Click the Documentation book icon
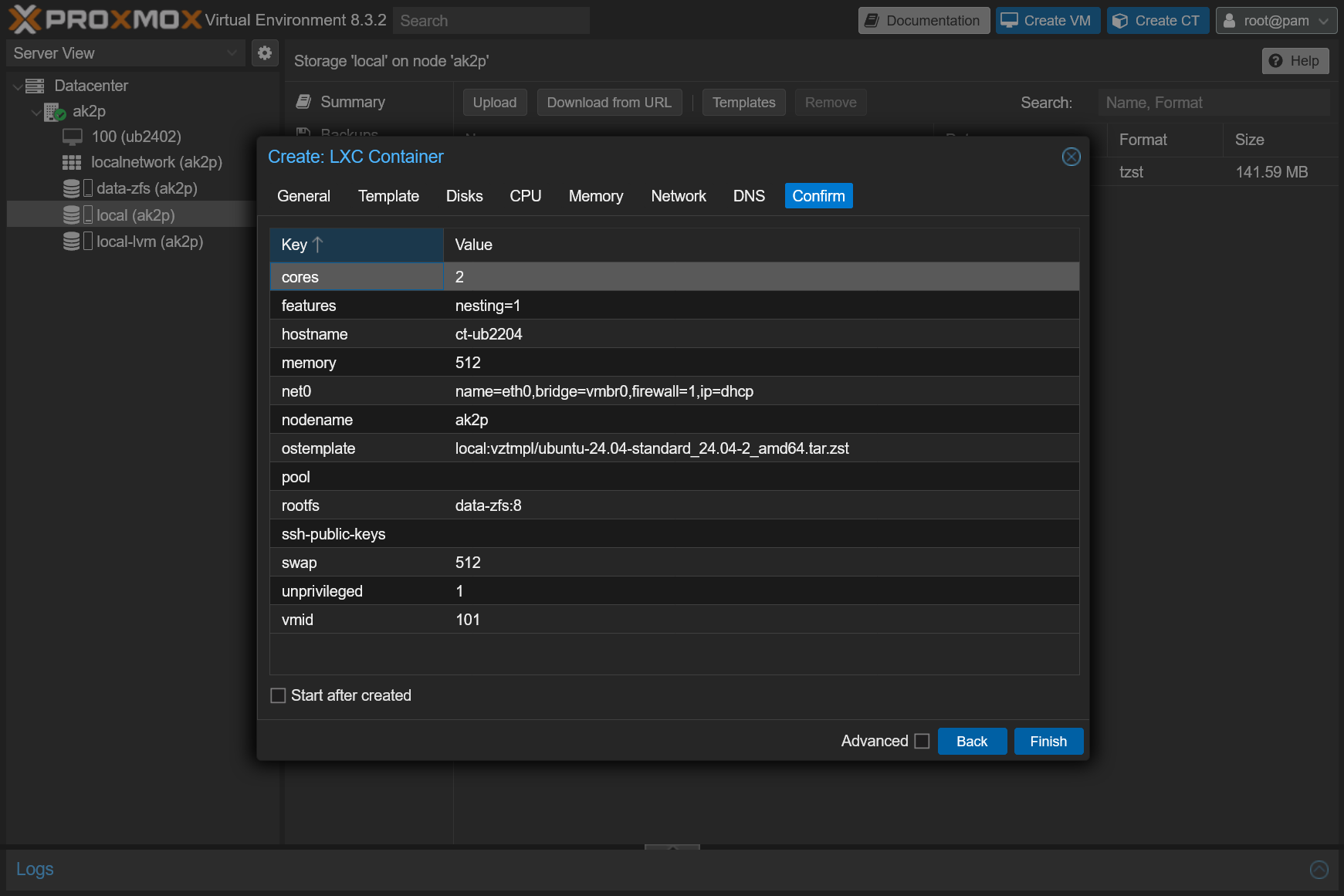Viewport: 1344px width, 896px height. [x=872, y=21]
